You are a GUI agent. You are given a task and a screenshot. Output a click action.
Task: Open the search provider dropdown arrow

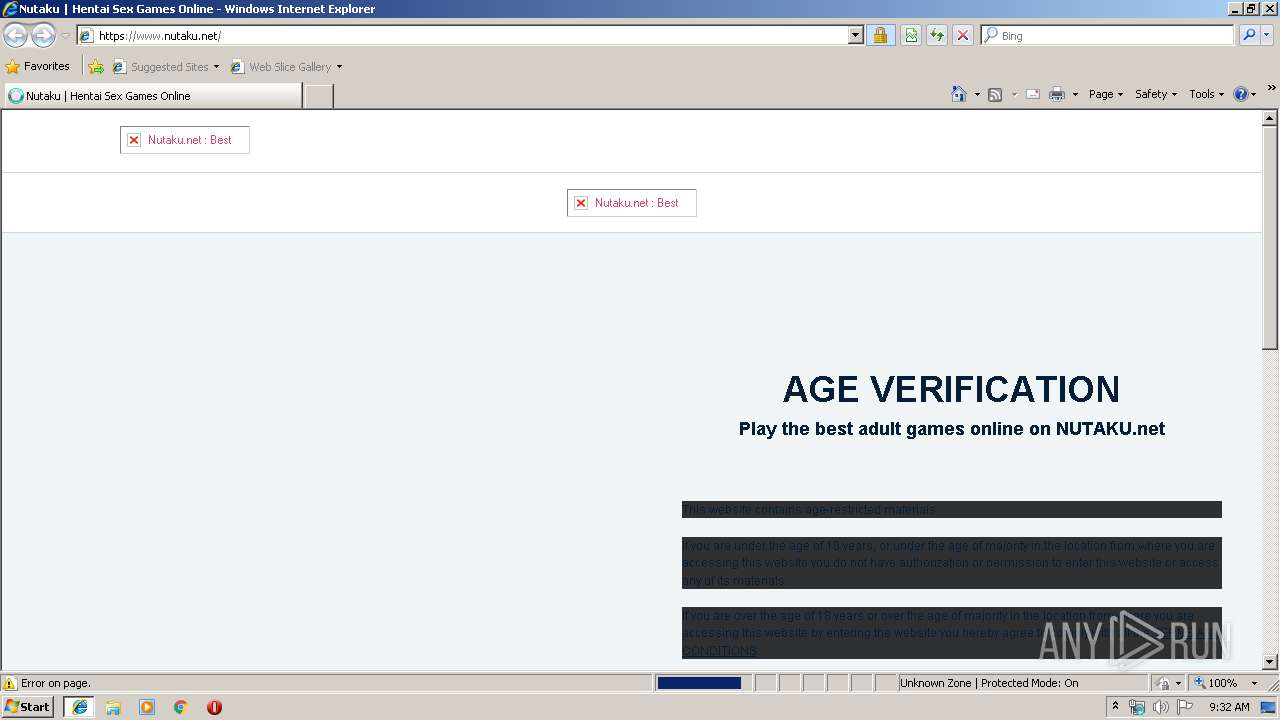[1268, 36]
